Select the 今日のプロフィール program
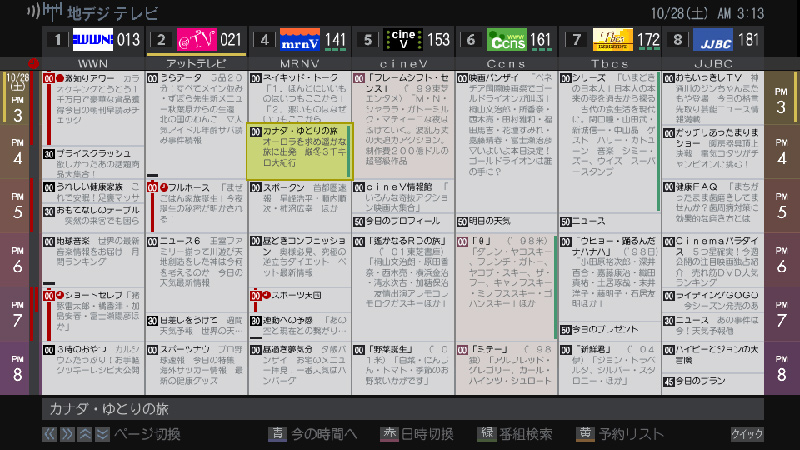800x450 pixels. 403,221
